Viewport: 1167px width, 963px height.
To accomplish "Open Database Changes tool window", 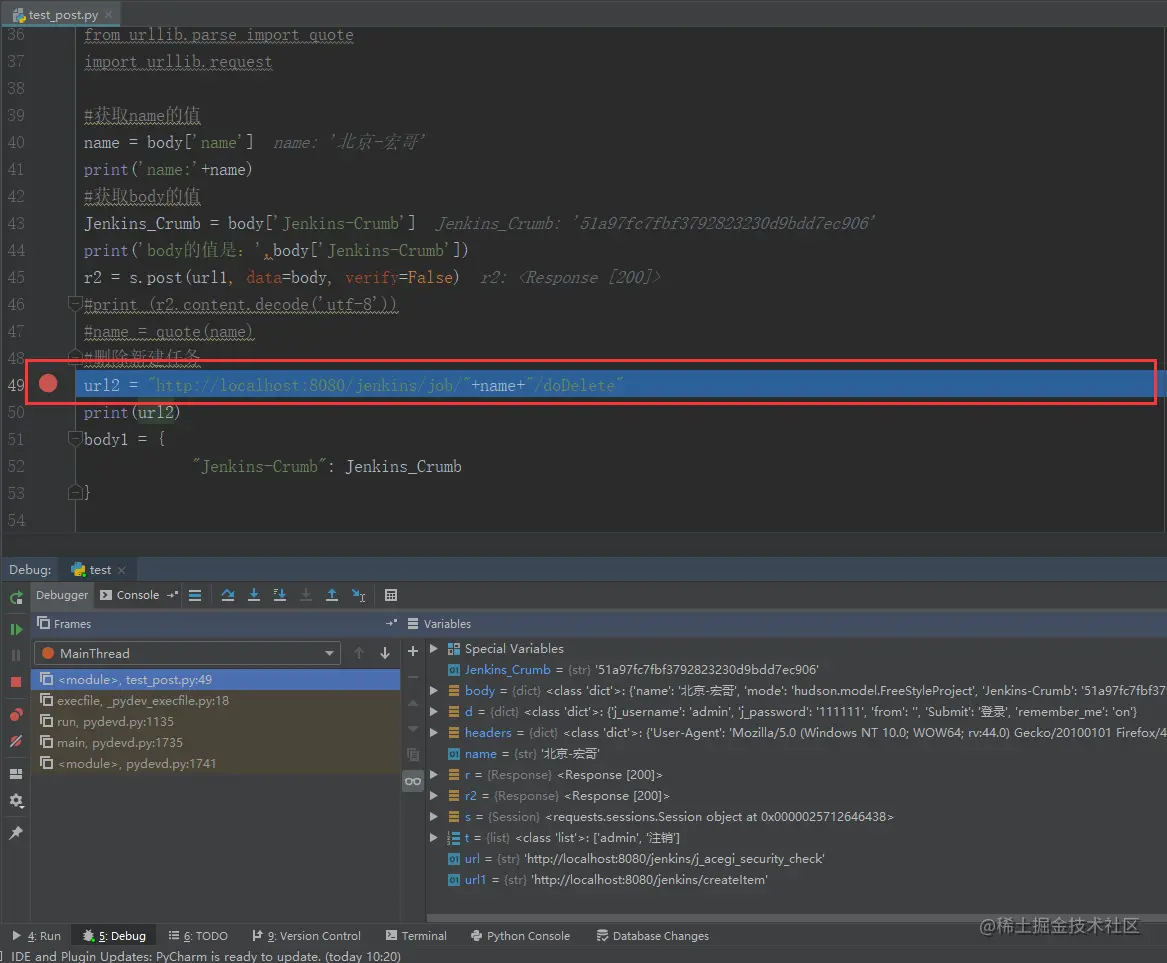I will 653,936.
